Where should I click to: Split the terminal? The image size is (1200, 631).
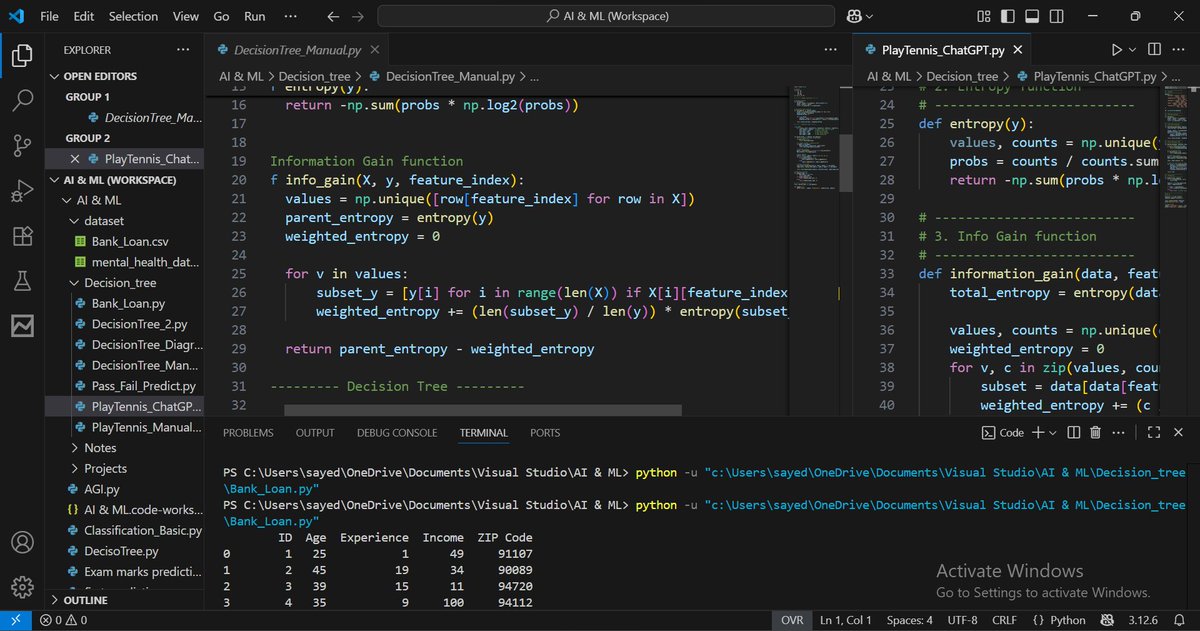tap(1073, 432)
